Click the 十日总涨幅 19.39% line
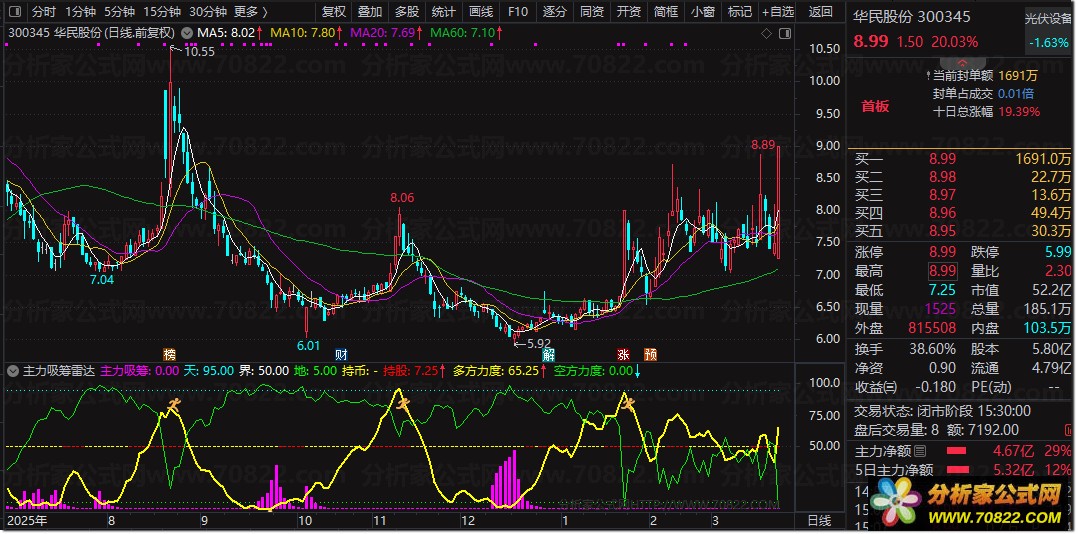Screen dimensions: 1078x534 986,111
